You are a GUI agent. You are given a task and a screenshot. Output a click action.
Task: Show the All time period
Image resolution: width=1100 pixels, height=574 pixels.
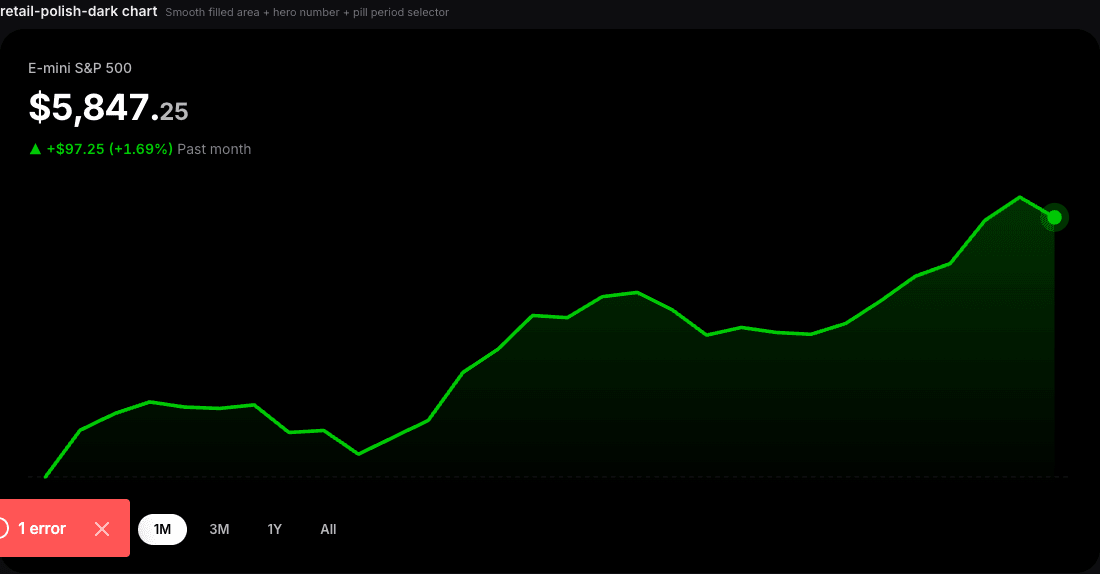coord(328,529)
